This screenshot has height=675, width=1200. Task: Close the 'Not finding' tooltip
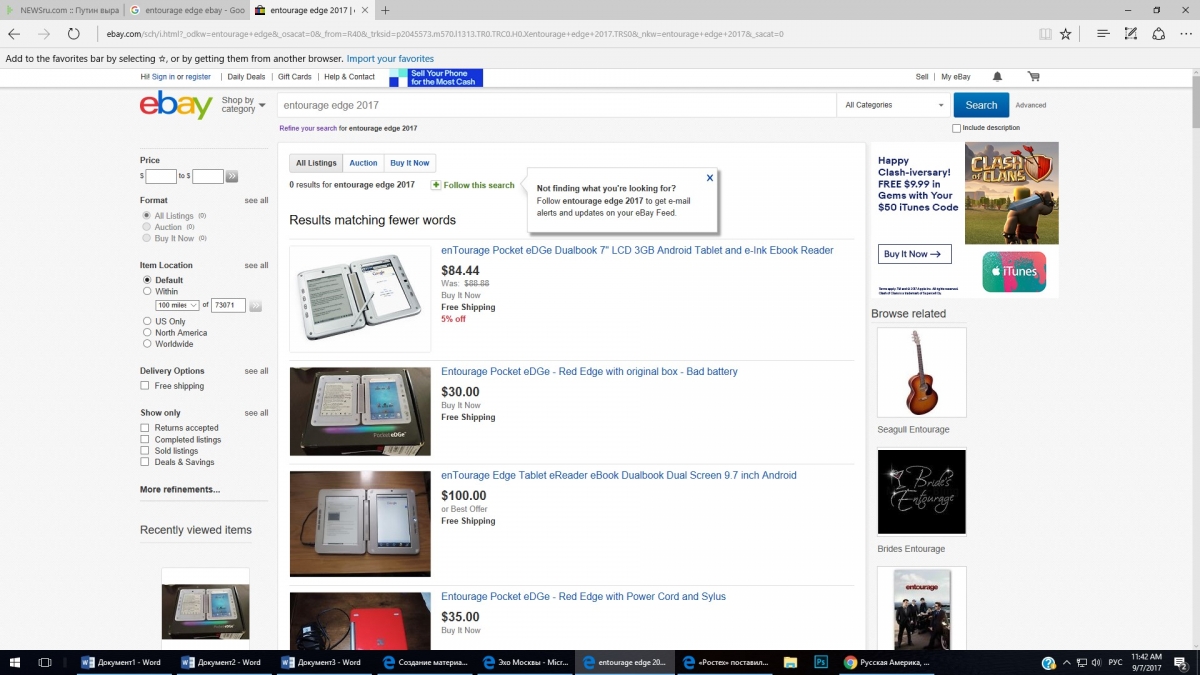[x=710, y=178]
